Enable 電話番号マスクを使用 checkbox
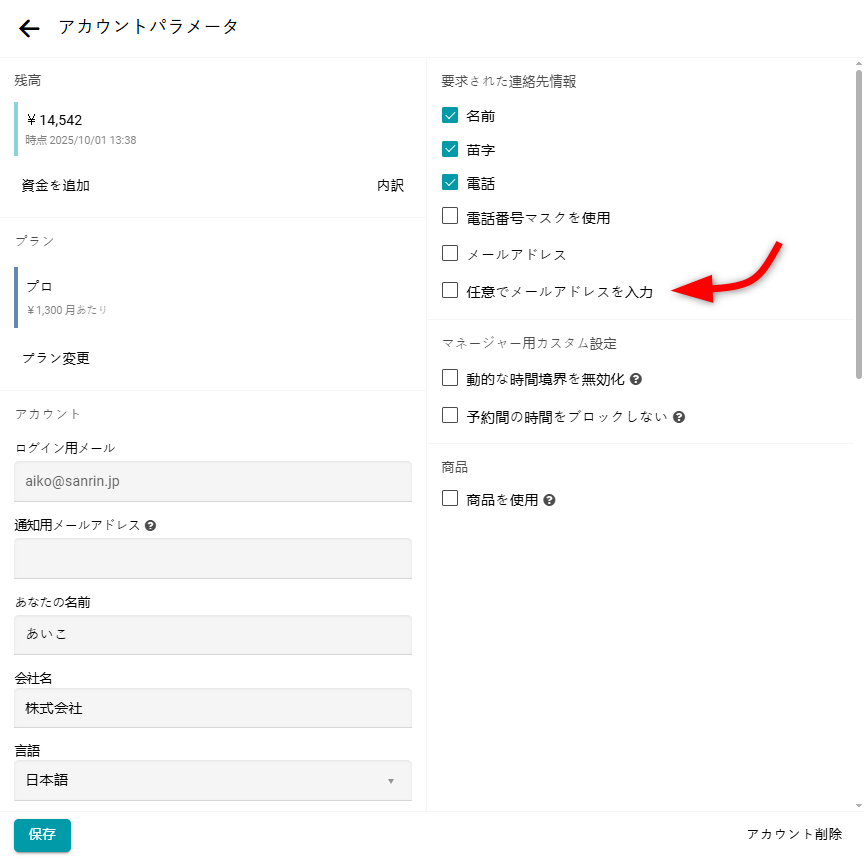Screen dimensions: 864x859 point(450,216)
